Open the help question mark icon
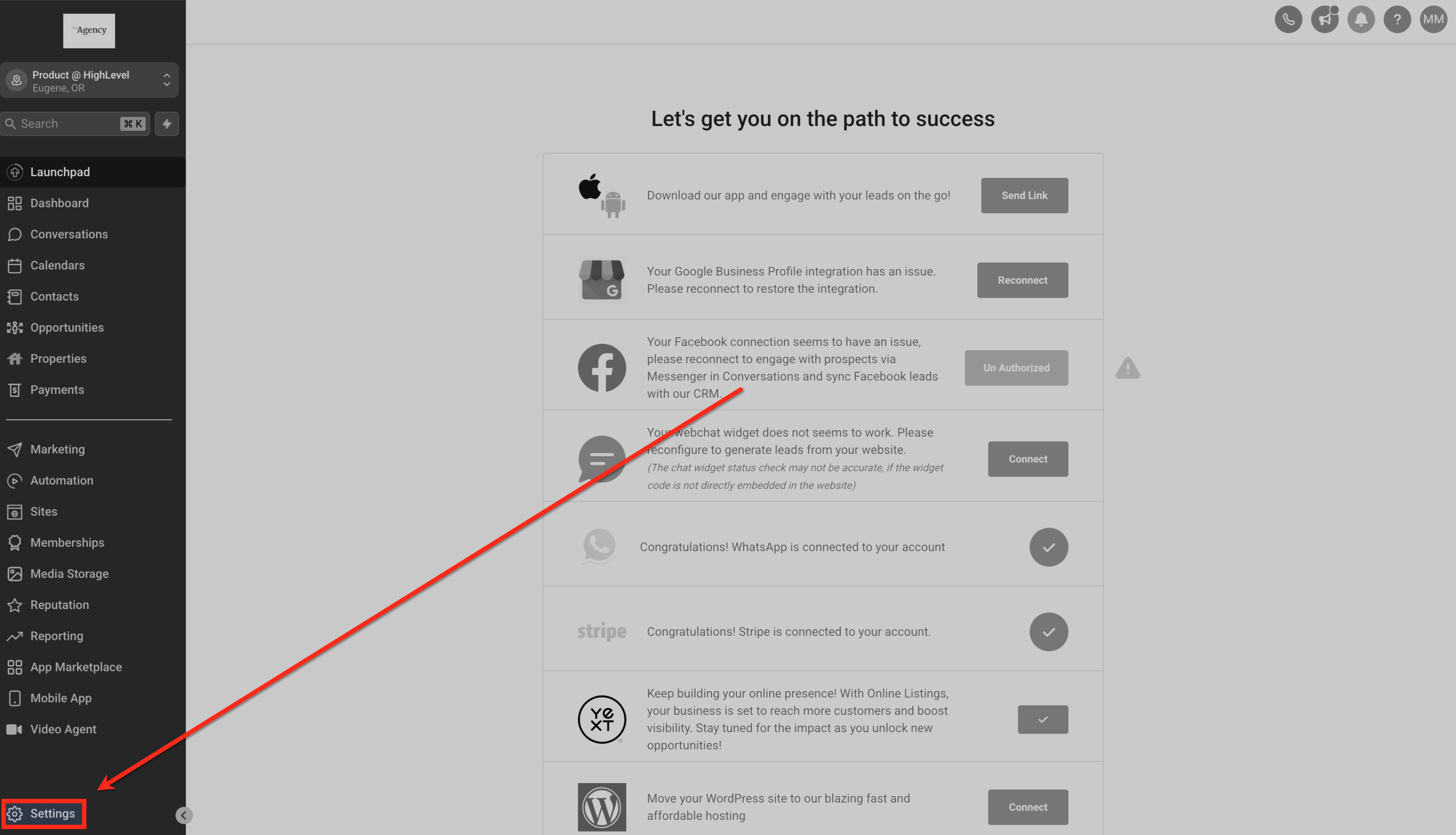Screen dimensions: 1456x835 1397,19
